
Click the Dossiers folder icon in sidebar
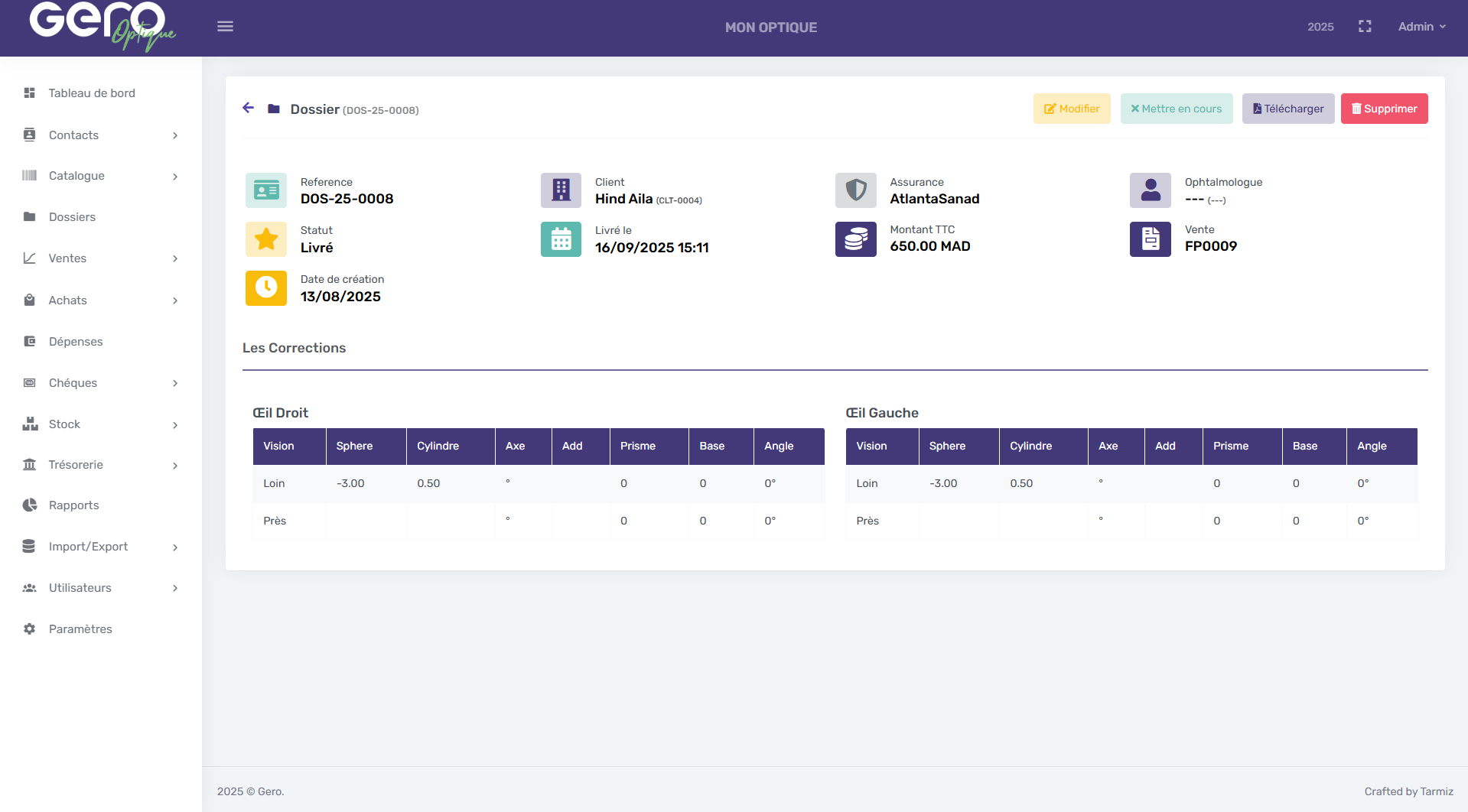pos(30,217)
